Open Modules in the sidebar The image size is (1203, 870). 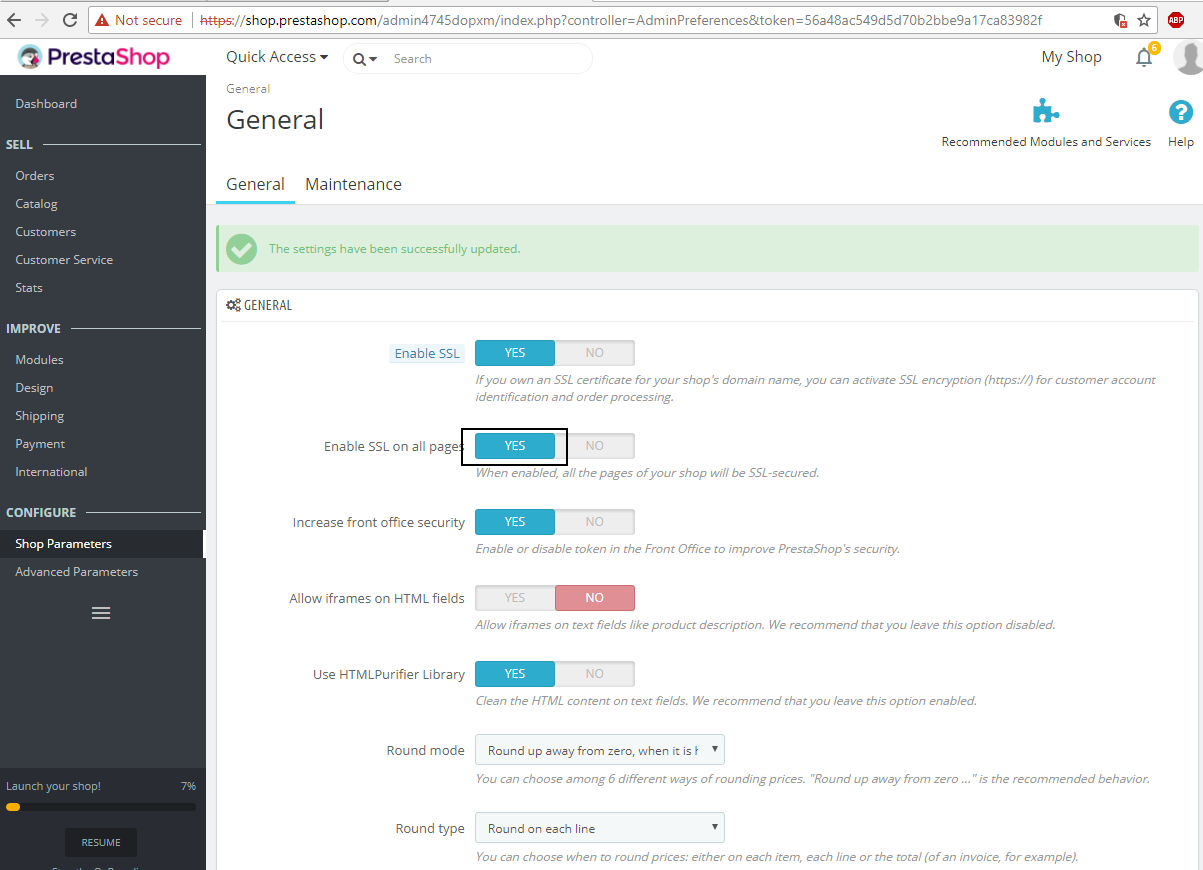tap(39, 360)
